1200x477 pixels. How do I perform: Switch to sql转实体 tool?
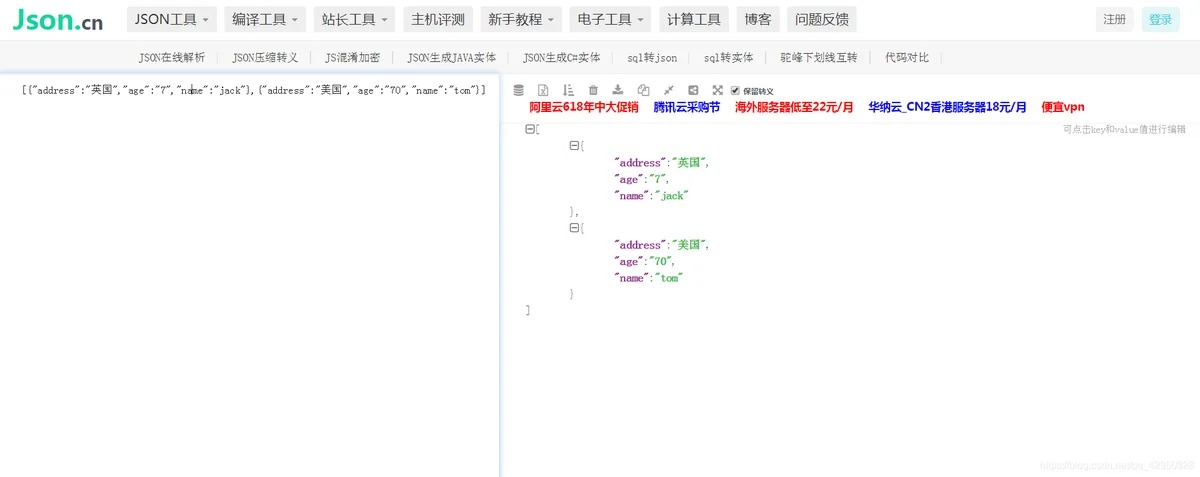[x=728, y=58]
